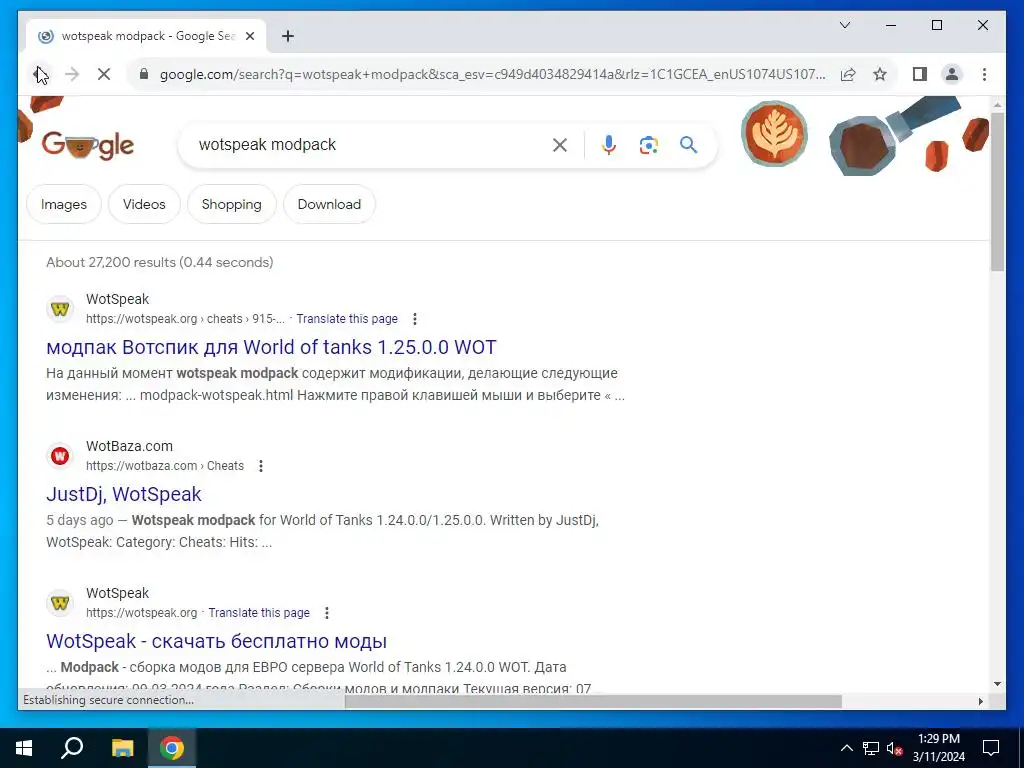This screenshot has width=1024, height=768.
Task: Open the Chrome profile avatar
Action: (952, 74)
